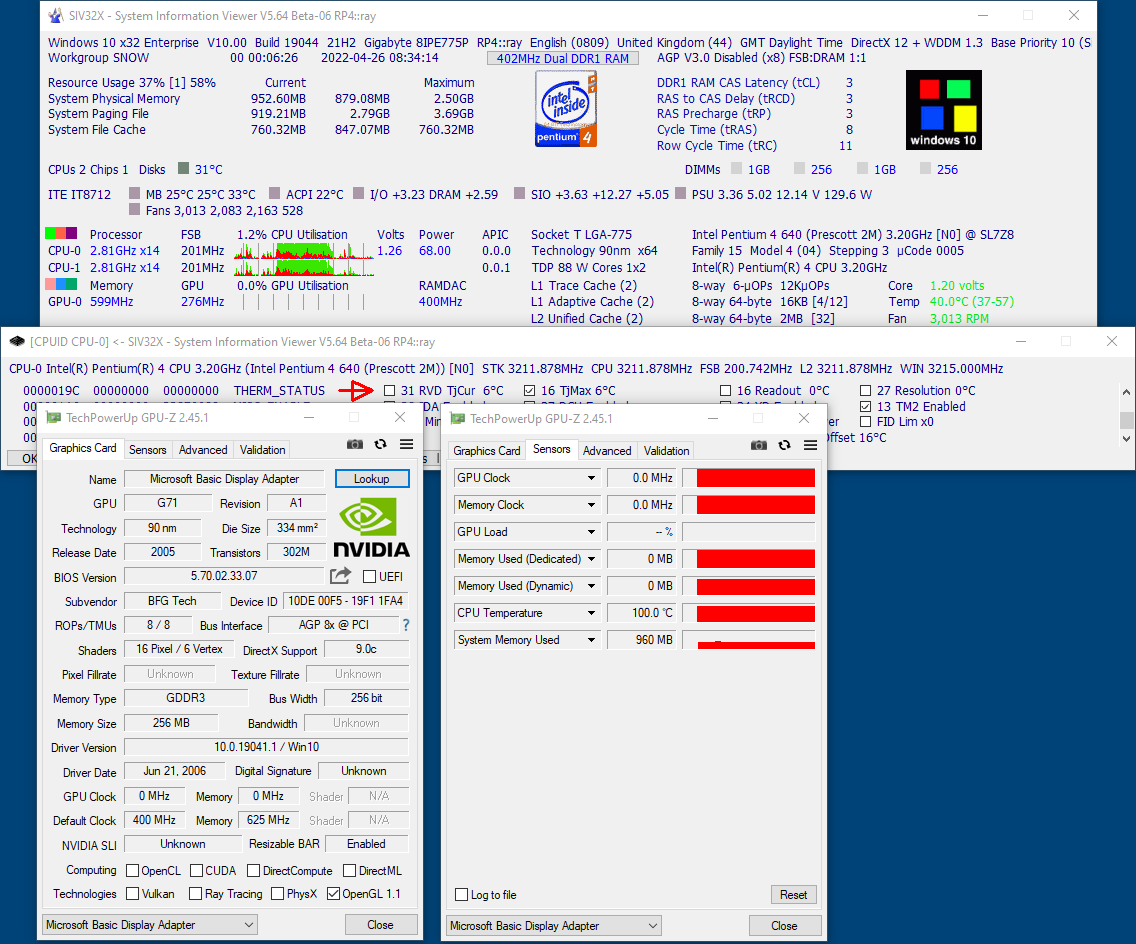Viewport: 1136px width, 944px height.
Task: Open the Memory Clock sensor dropdown
Action: tap(591, 505)
